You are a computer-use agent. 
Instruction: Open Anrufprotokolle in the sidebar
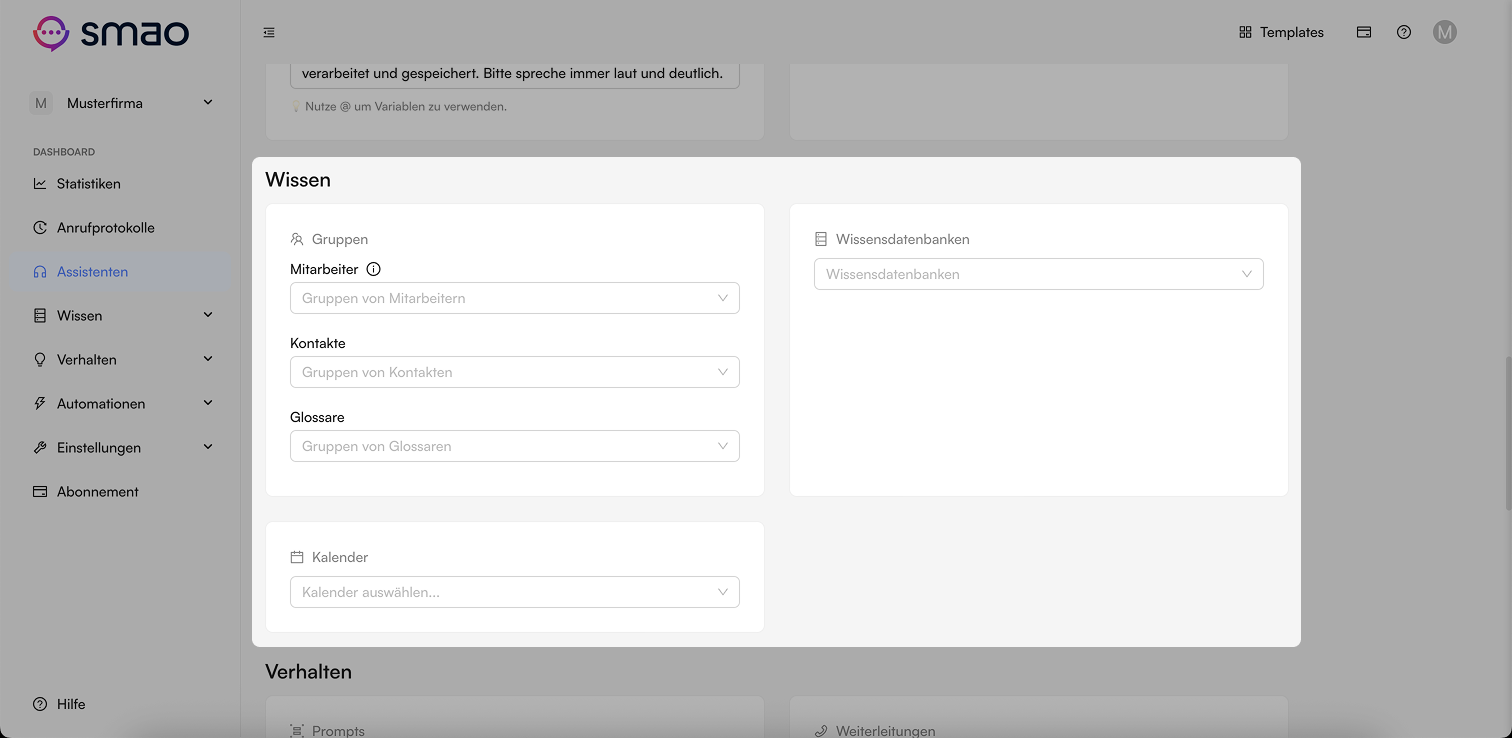coord(120,228)
